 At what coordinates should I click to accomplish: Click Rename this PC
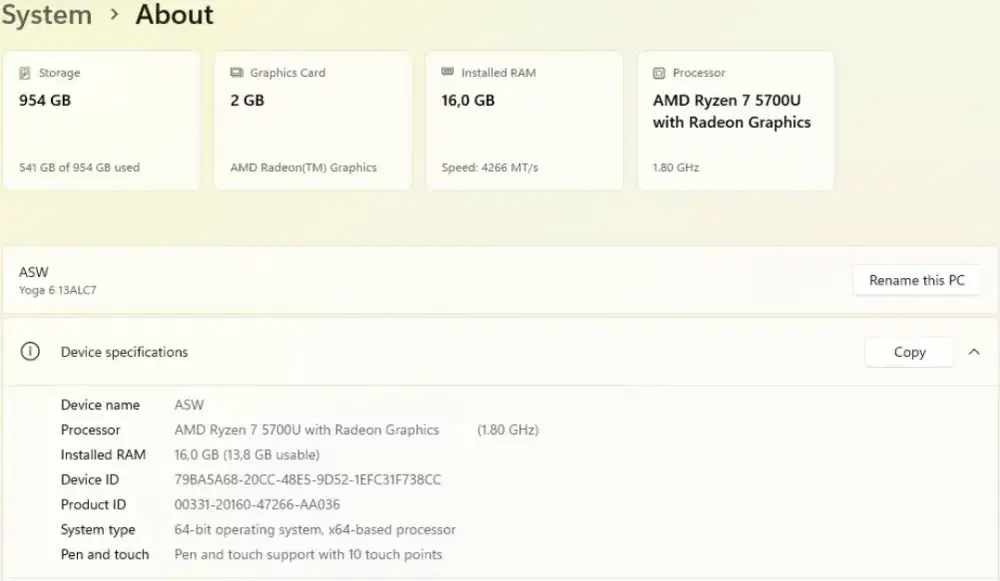[916, 280]
